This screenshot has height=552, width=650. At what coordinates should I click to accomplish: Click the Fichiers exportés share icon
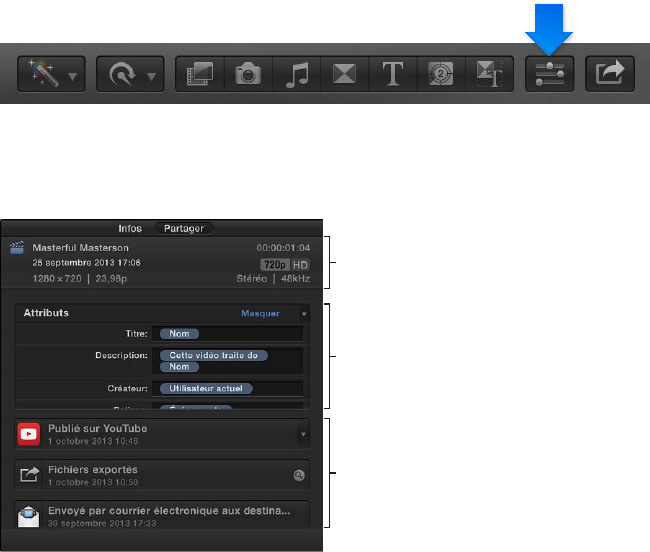(x=29, y=475)
